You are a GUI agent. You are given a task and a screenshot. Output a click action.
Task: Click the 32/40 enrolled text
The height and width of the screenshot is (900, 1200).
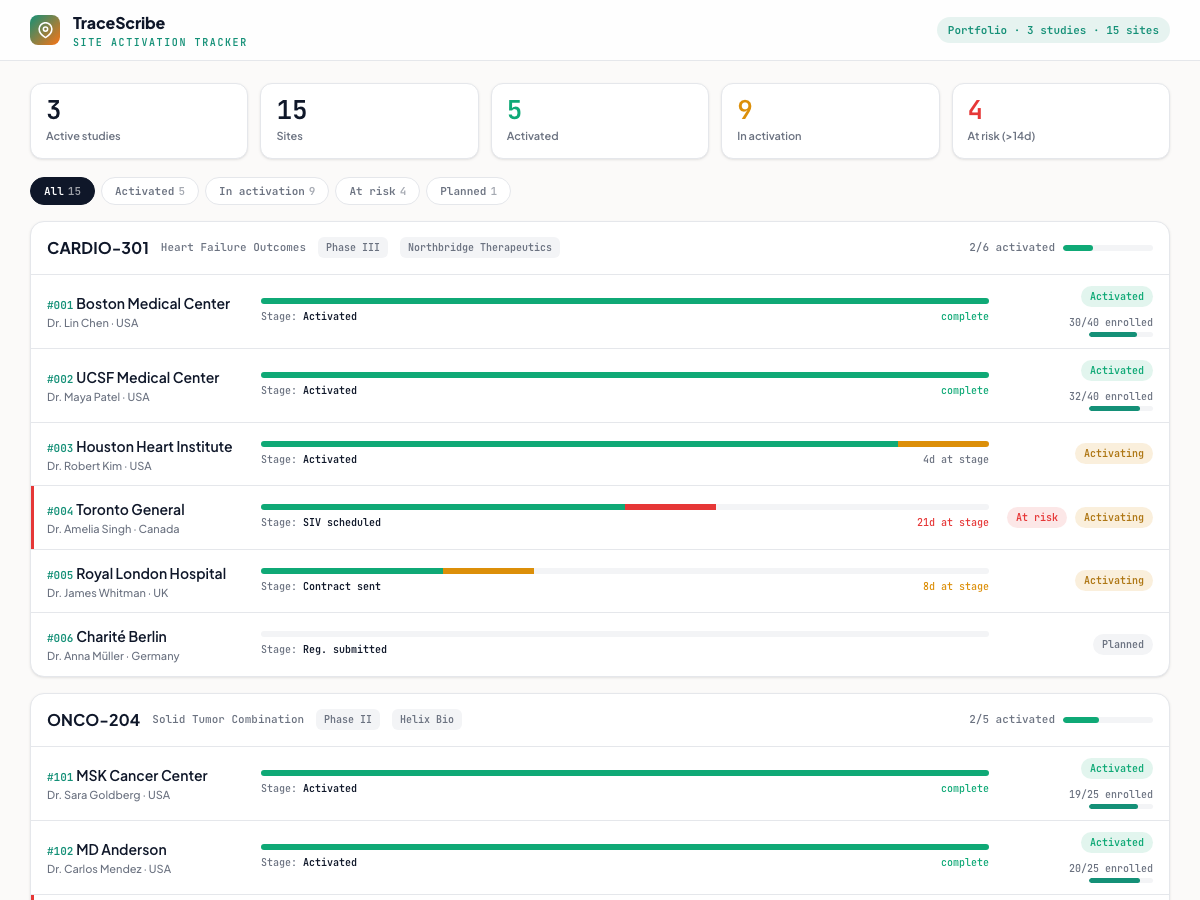pos(1111,397)
